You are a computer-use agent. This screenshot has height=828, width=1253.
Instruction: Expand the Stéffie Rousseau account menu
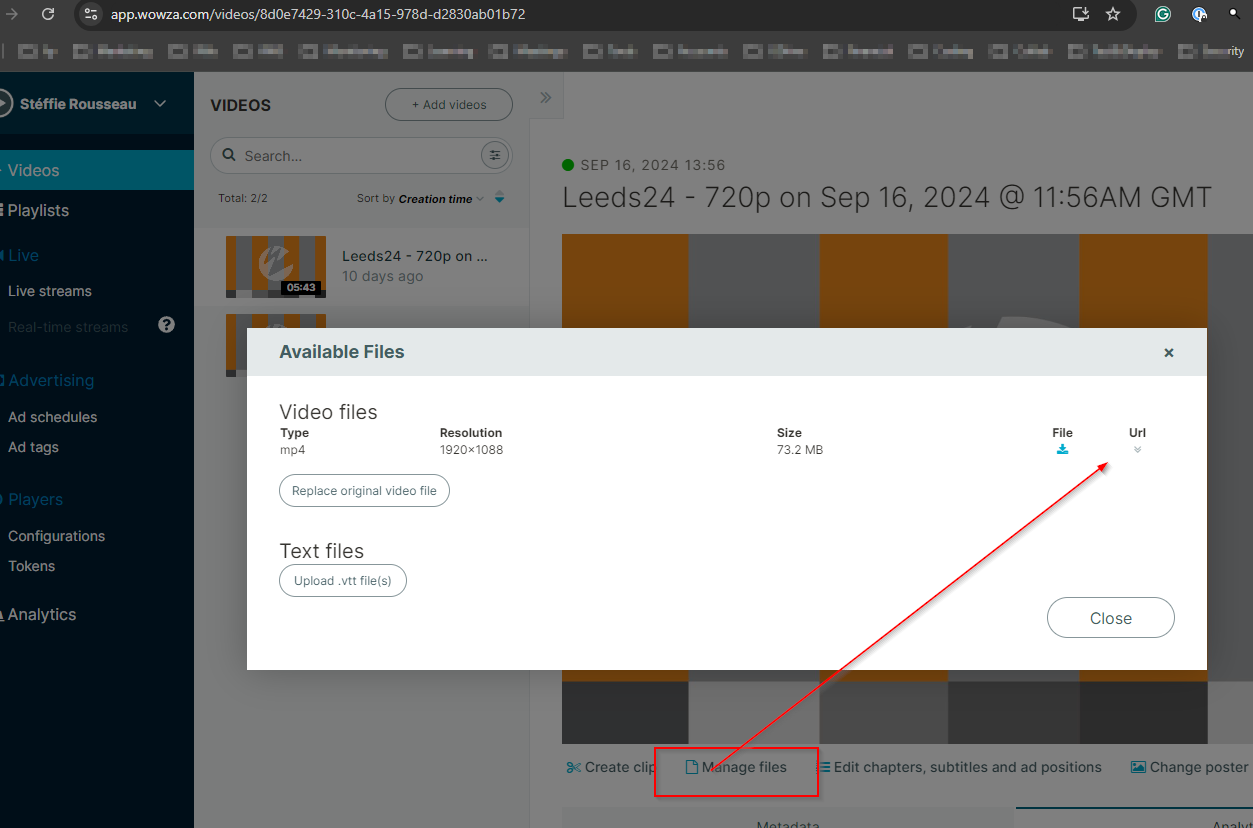[x=158, y=103]
